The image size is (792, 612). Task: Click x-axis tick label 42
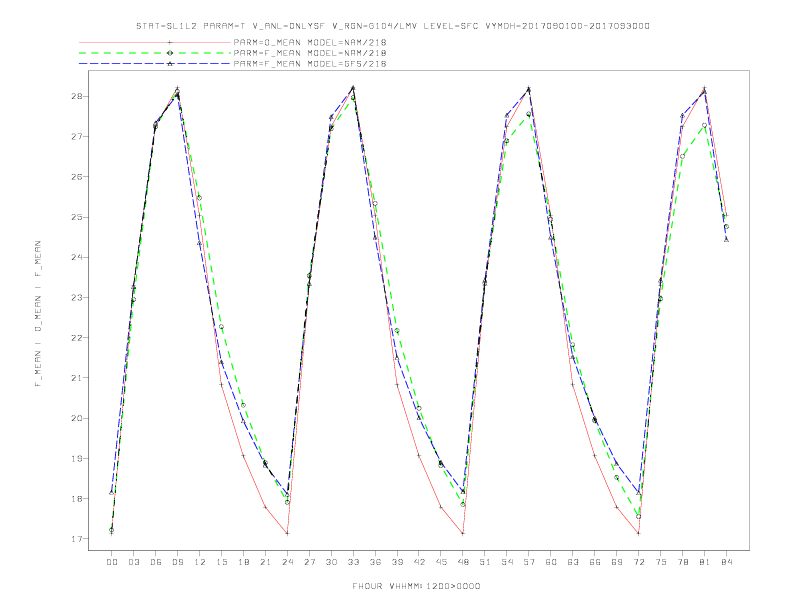(419, 562)
